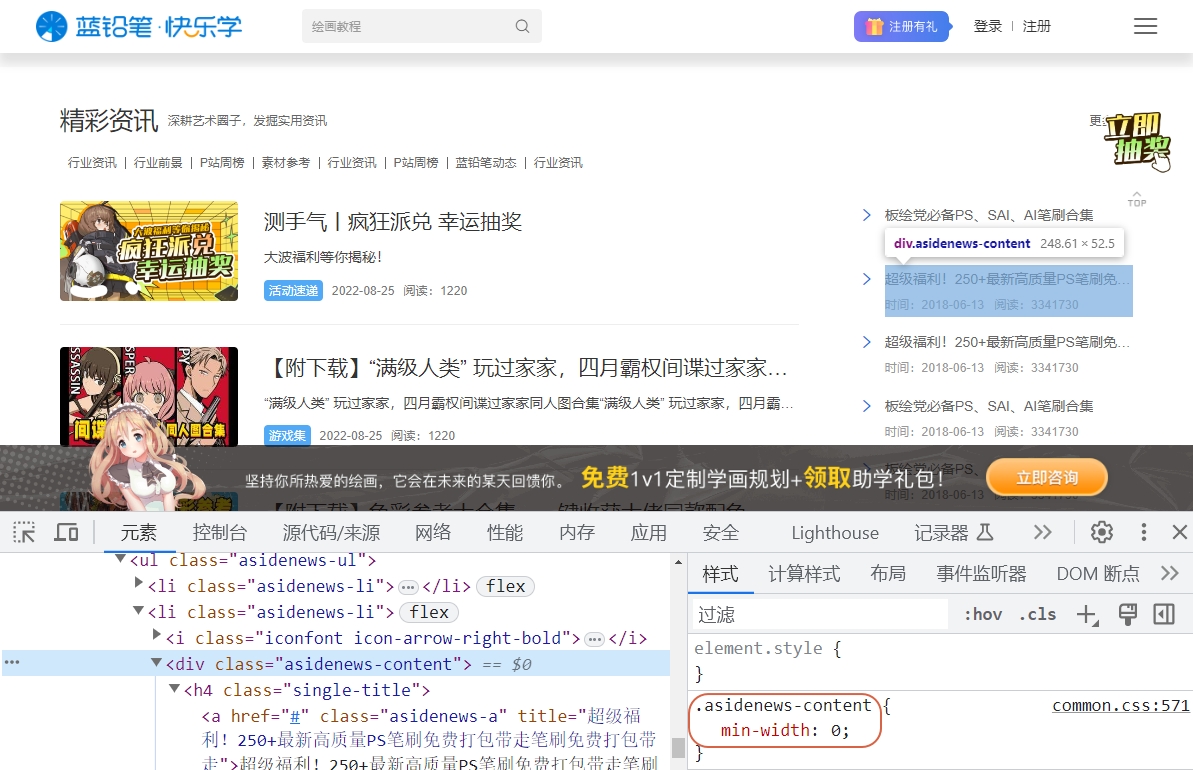Screen dimensions: 1193x770
Task: Toggle the flex badge on expanded asidenews-li
Action: 429,612
